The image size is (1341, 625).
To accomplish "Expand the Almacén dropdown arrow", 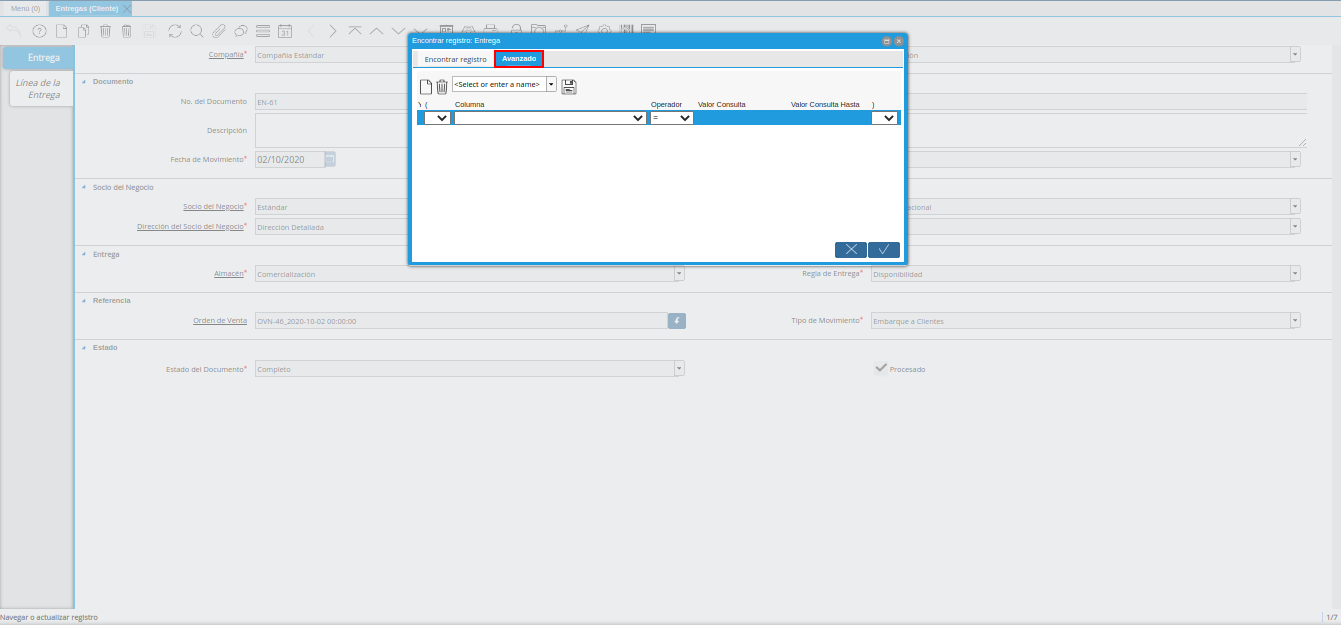I will click(x=679, y=273).
